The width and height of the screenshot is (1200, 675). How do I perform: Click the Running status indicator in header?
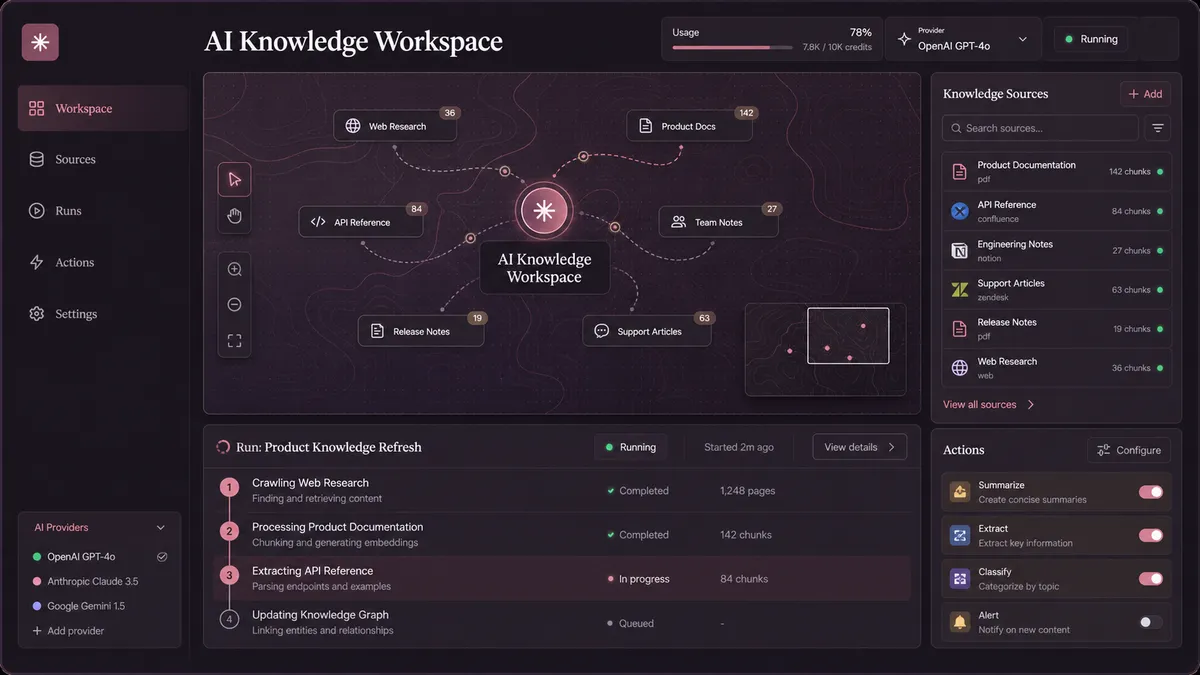pos(1091,39)
